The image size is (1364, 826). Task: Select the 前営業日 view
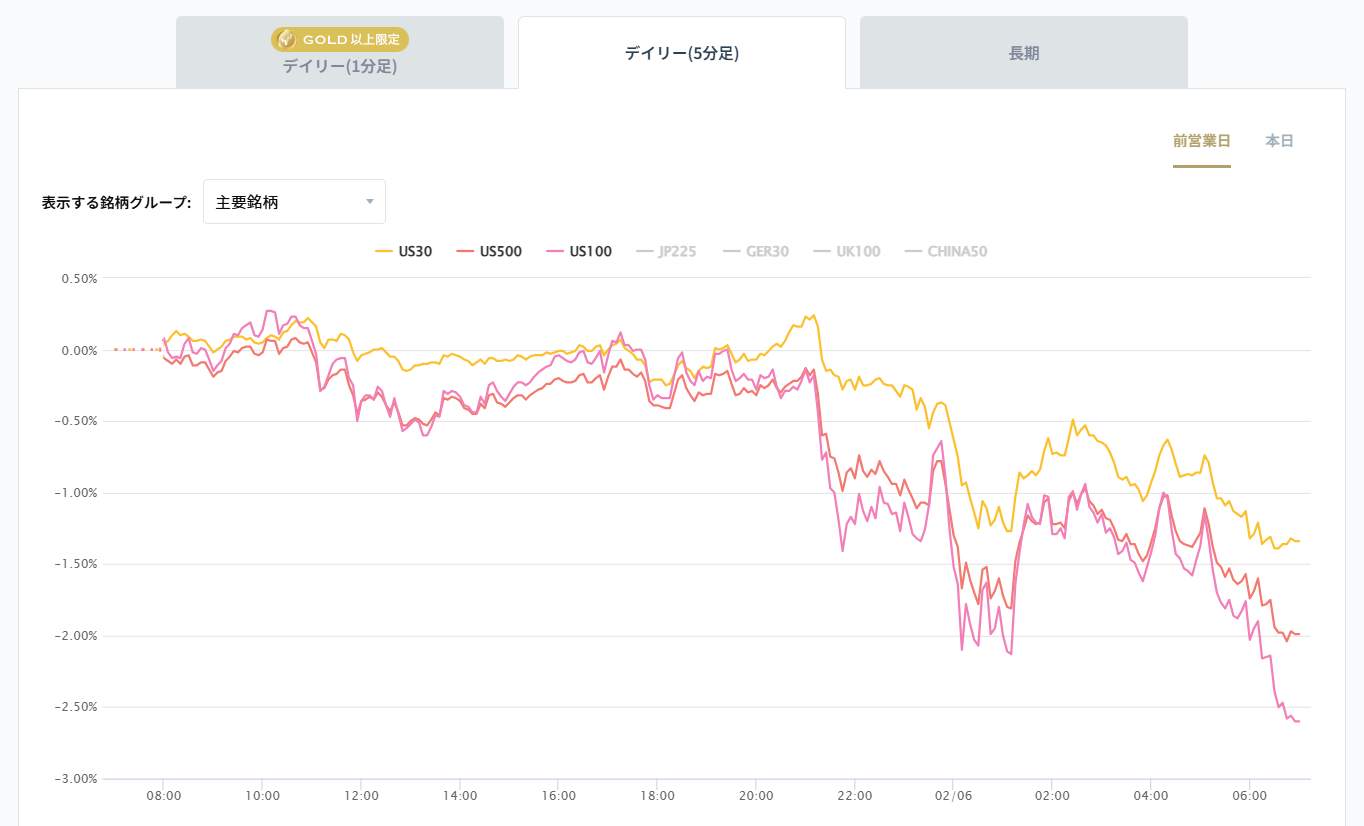pos(1201,141)
